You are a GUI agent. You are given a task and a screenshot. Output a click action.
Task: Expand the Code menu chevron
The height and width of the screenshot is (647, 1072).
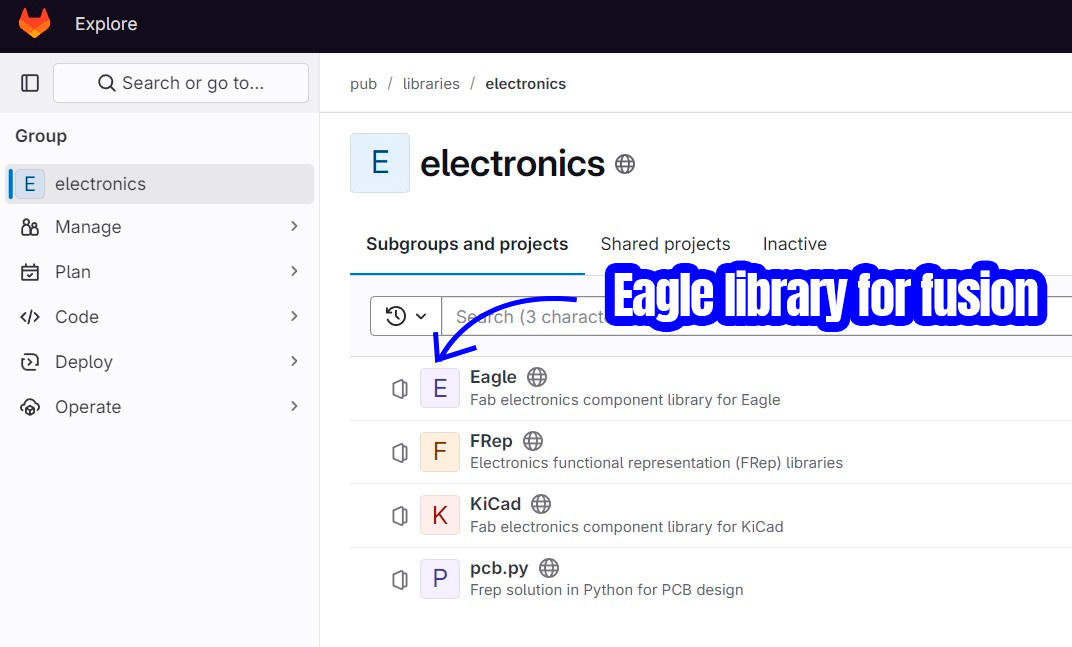294,316
